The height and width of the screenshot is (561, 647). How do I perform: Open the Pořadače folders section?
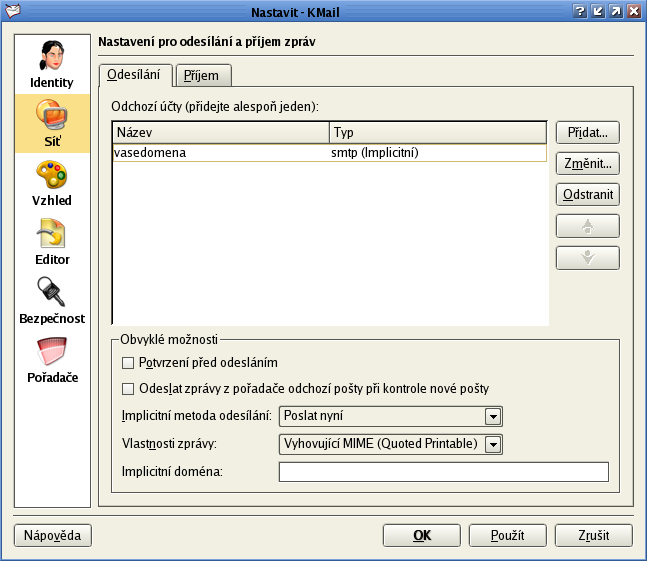point(51,360)
